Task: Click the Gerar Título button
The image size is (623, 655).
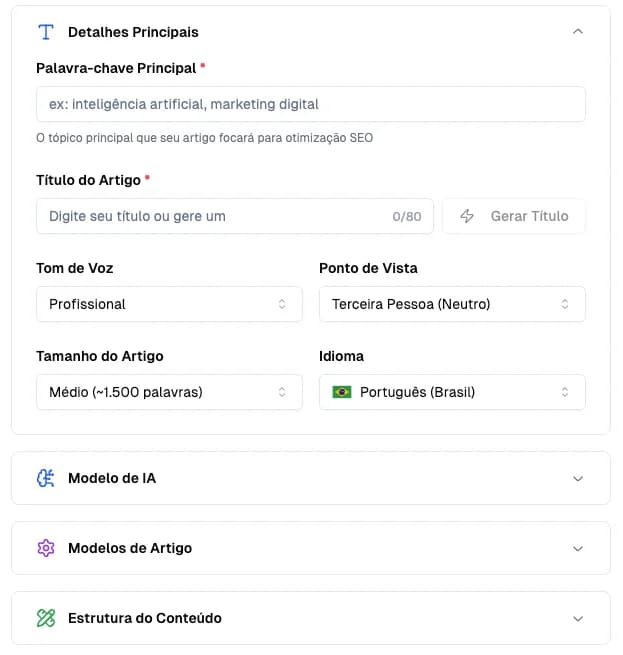Action: 514,216
